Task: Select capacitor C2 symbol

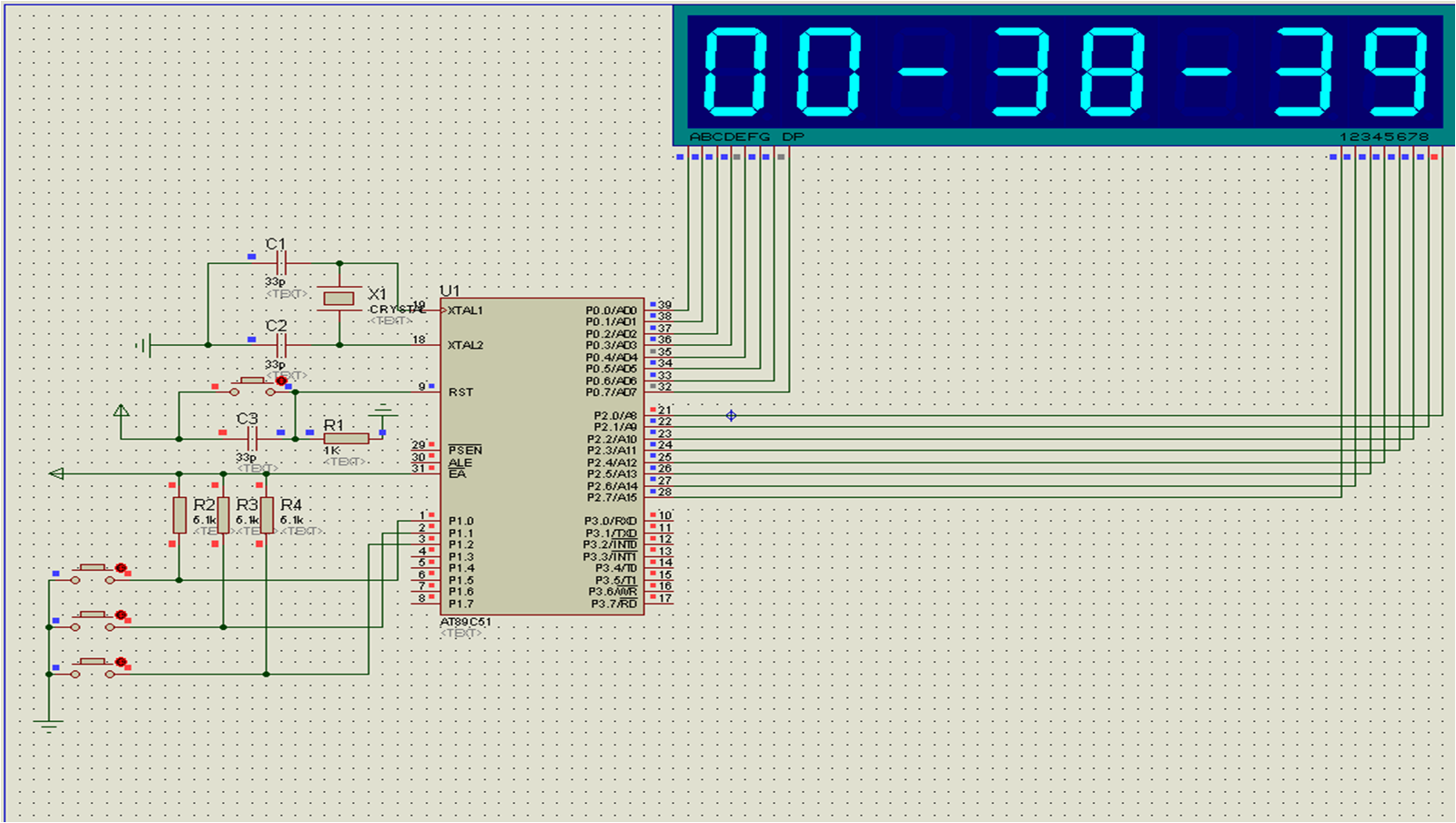Action: (281, 345)
